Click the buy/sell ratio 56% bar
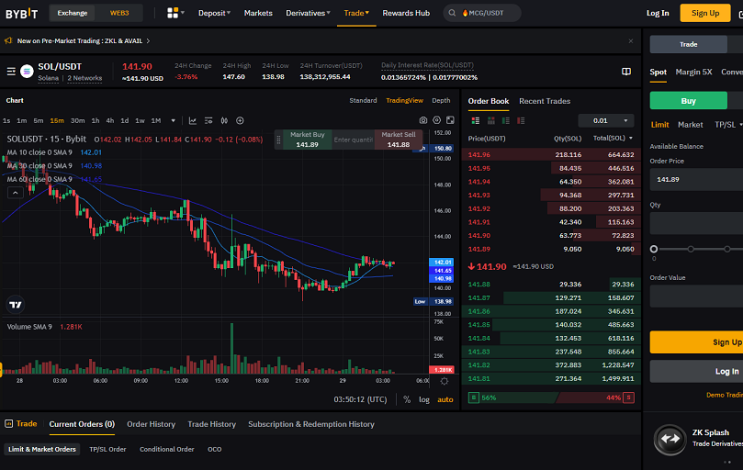The height and width of the screenshot is (470, 743). [x=514, y=398]
